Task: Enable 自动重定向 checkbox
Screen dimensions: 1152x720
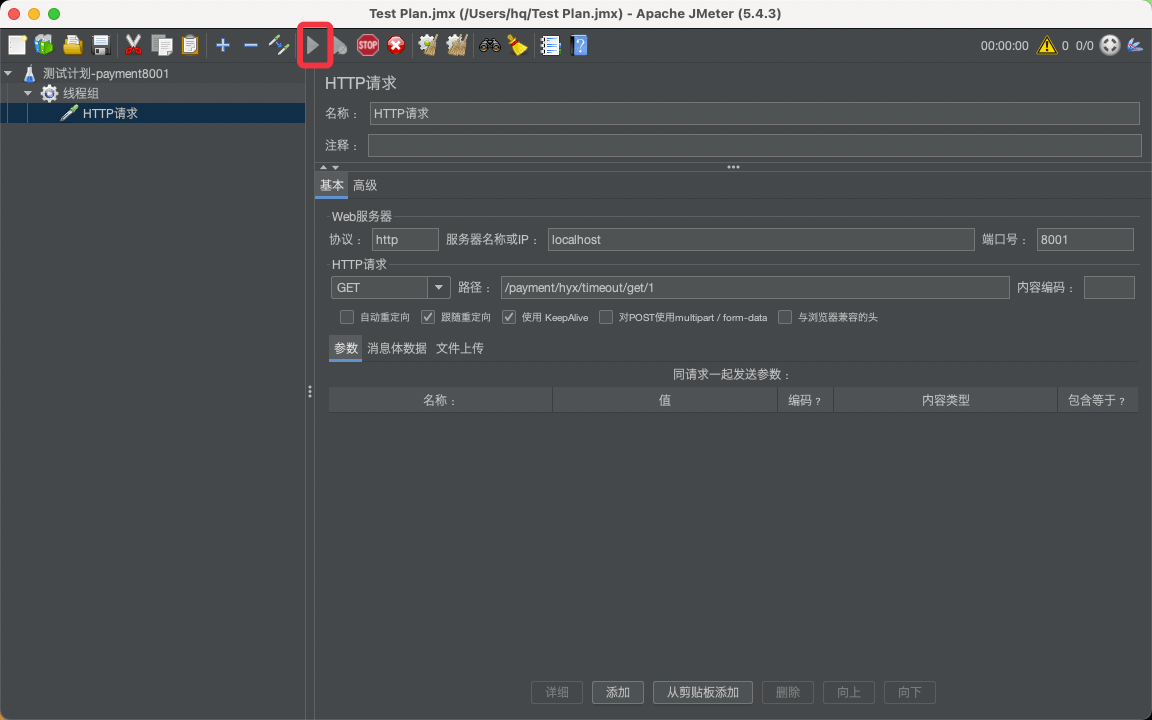Action: click(x=347, y=317)
